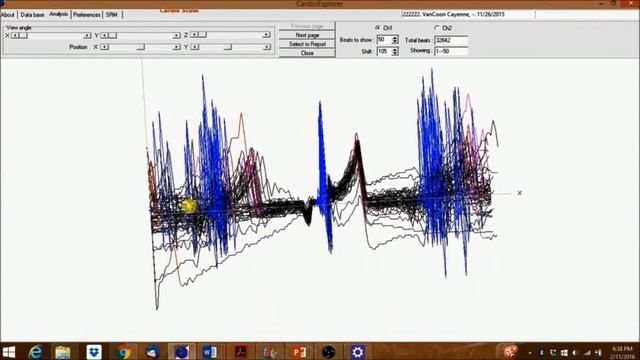Click the Position X slider thumb
The height and width of the screenshot is (360, 640).
pyautogui.click(x=140, y=47)
